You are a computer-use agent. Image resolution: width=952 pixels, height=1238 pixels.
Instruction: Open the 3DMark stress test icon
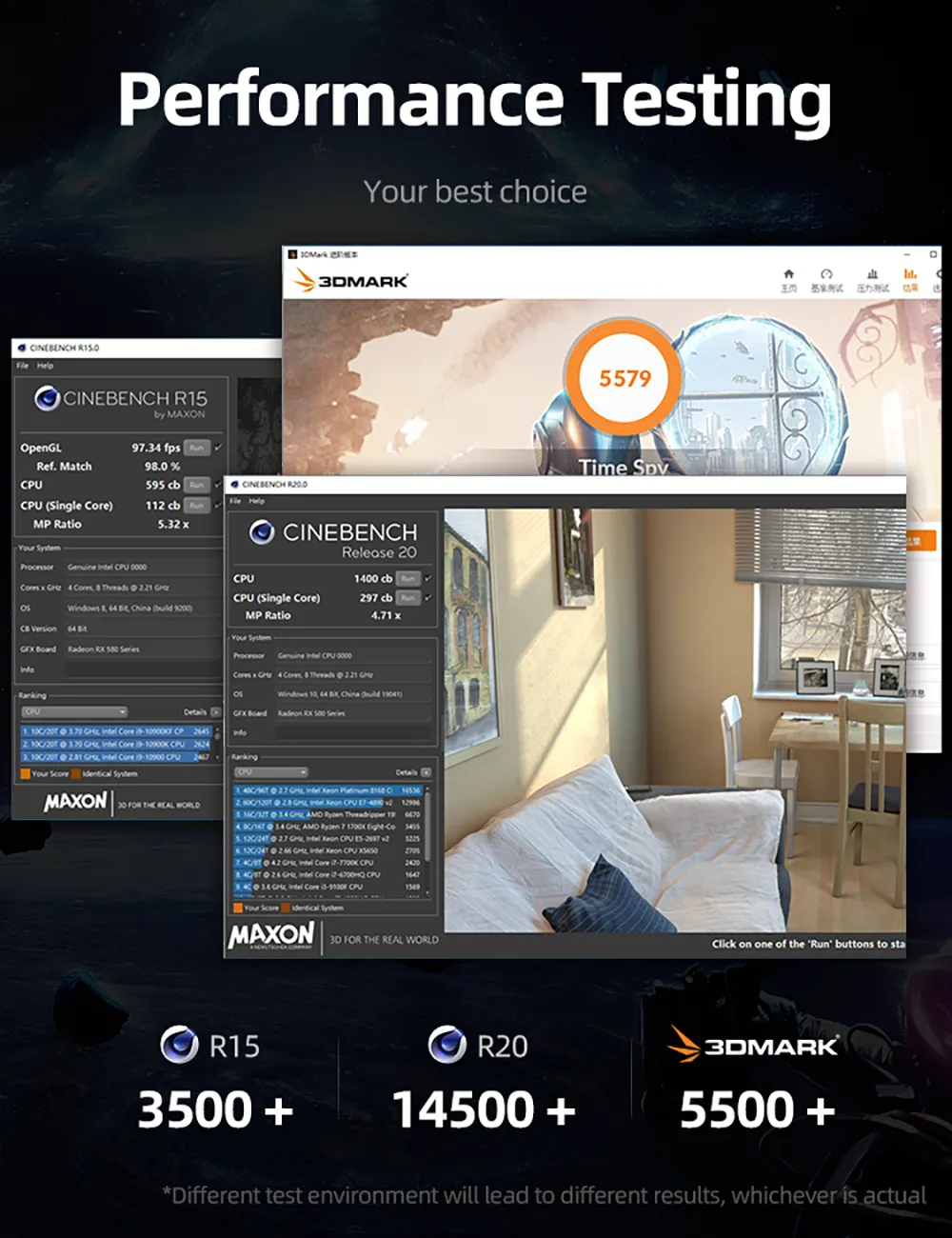(872, 274)
